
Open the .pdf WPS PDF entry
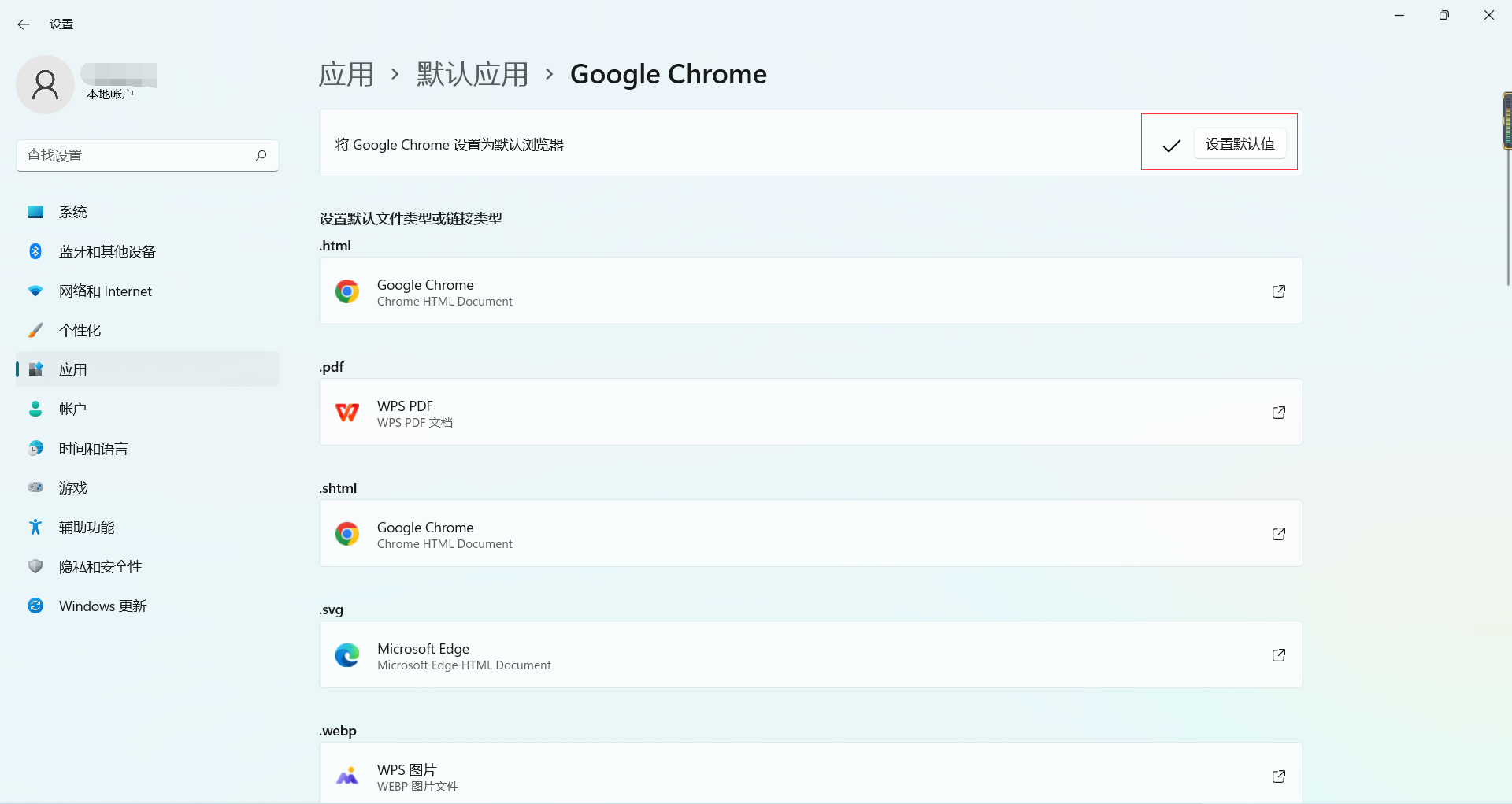(810, 412)
